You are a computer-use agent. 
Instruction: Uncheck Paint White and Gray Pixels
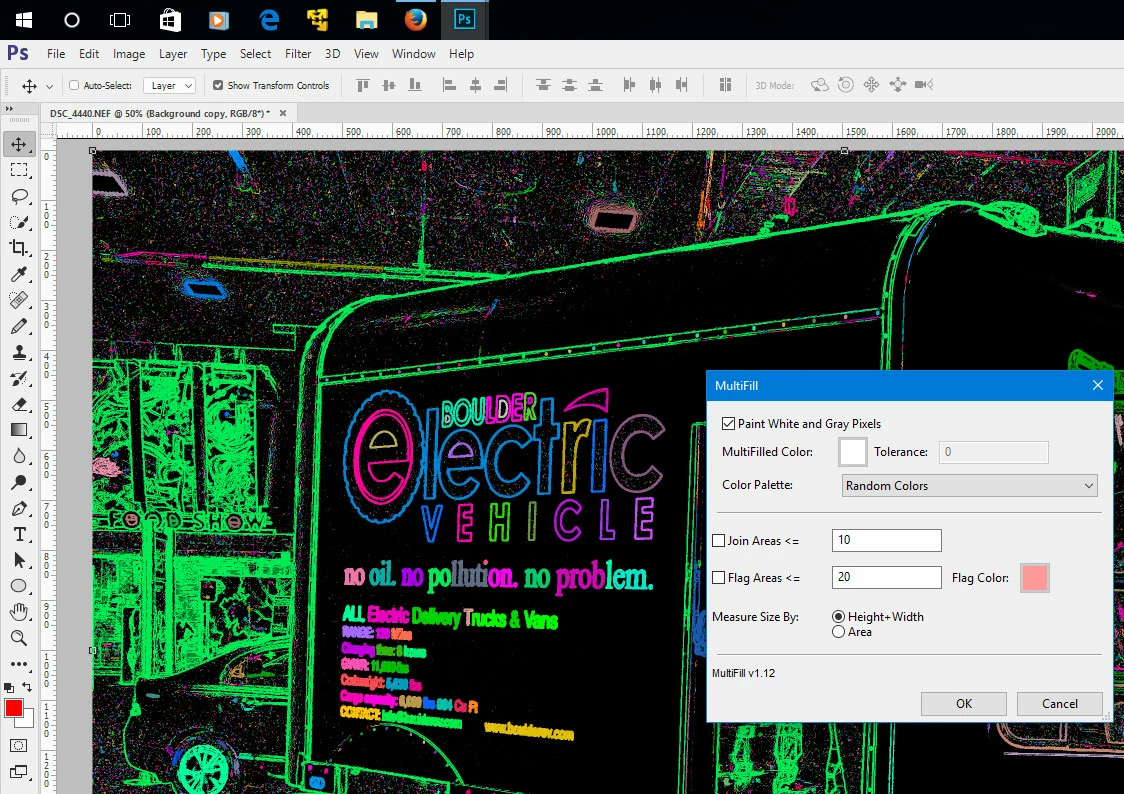728,424
